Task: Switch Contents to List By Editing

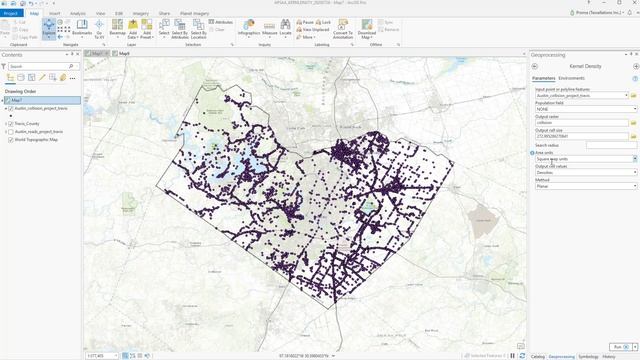Action: pyautogui.click(x=42, y=78)
